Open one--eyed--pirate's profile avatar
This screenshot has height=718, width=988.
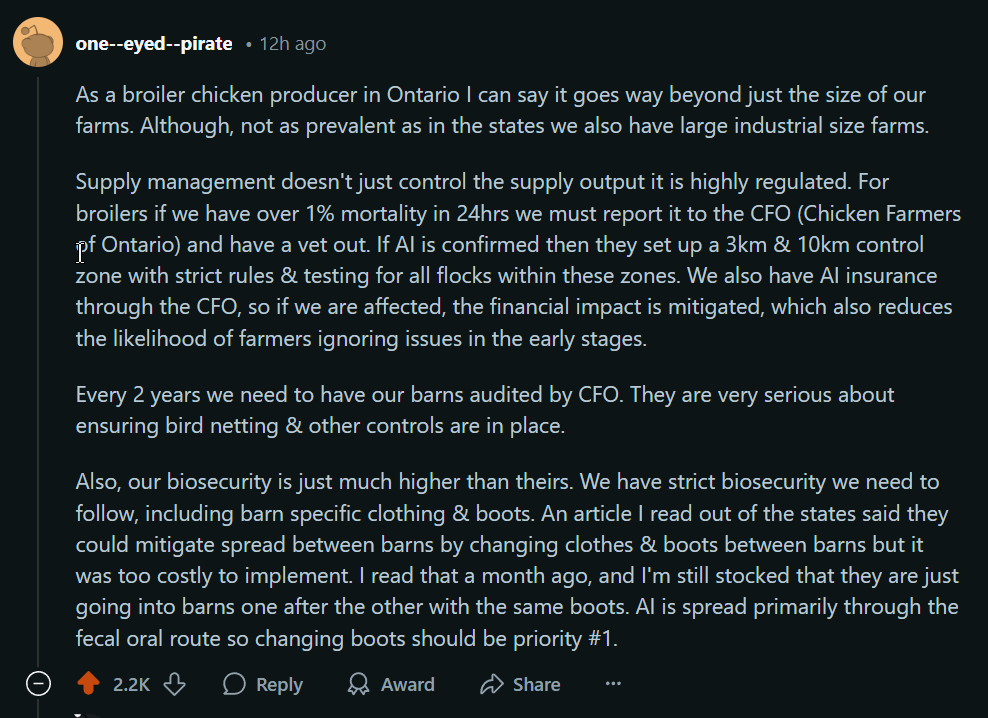tap(38, 44)
